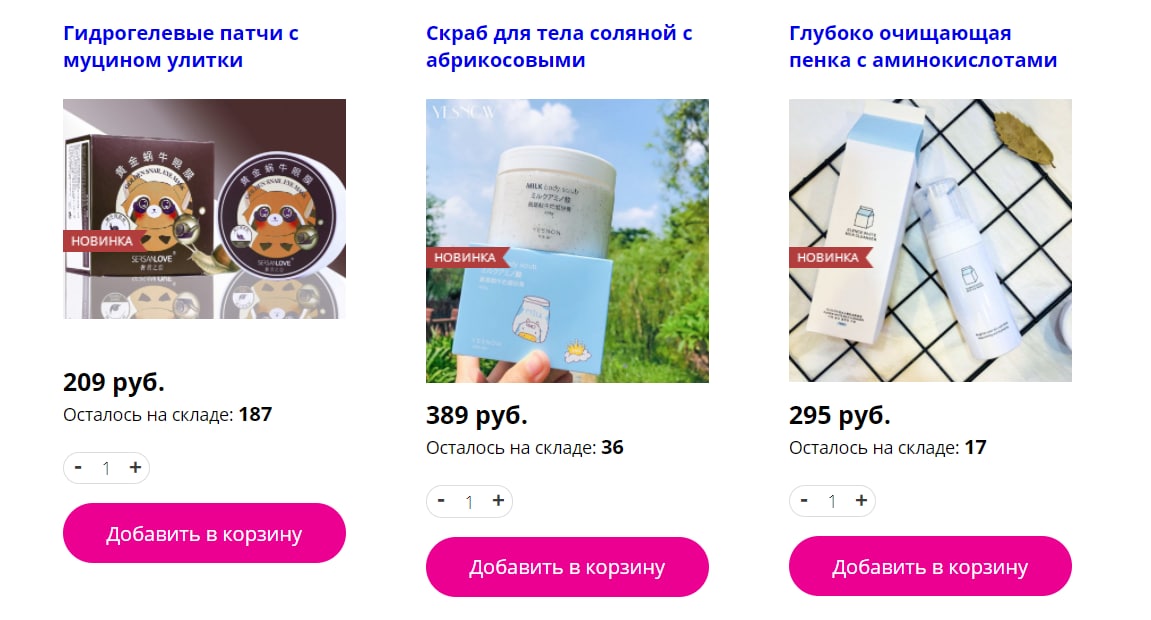Viewport: 1151px width, 620px height.
Task: Select the quantity field for eye patches
Action: point(106,468)
